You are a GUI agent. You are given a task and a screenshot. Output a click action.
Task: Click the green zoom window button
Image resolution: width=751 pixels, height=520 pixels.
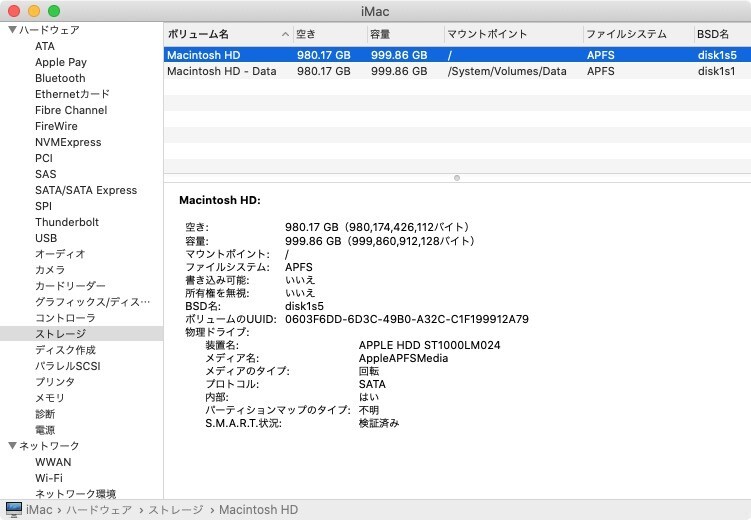coord(53,10)
